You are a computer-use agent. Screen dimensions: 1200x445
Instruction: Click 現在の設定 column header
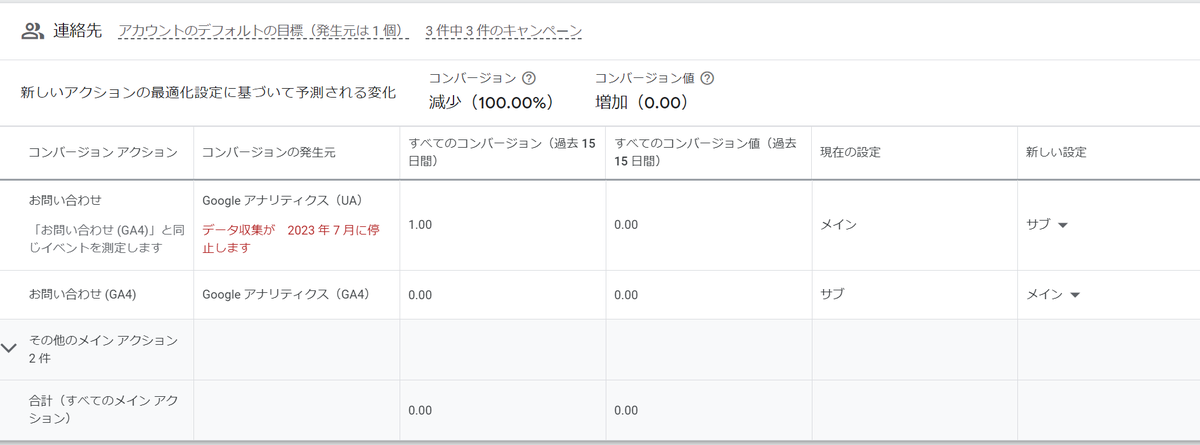(x=852, y=152)
